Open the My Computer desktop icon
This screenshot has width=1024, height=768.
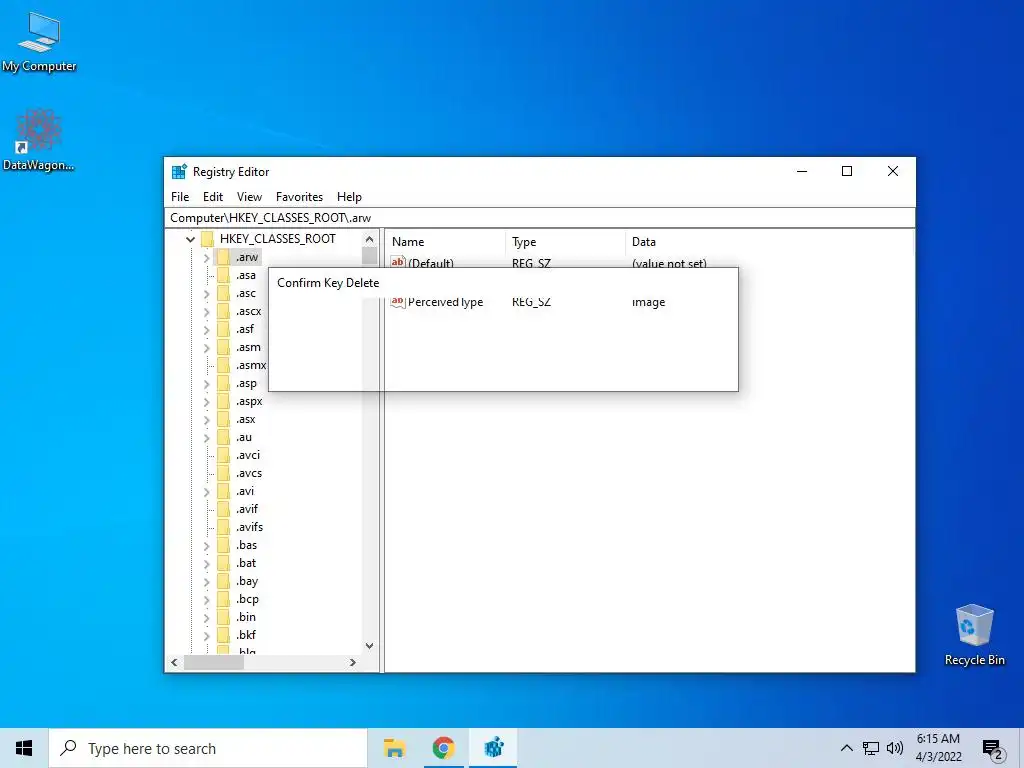click(39, 42)
